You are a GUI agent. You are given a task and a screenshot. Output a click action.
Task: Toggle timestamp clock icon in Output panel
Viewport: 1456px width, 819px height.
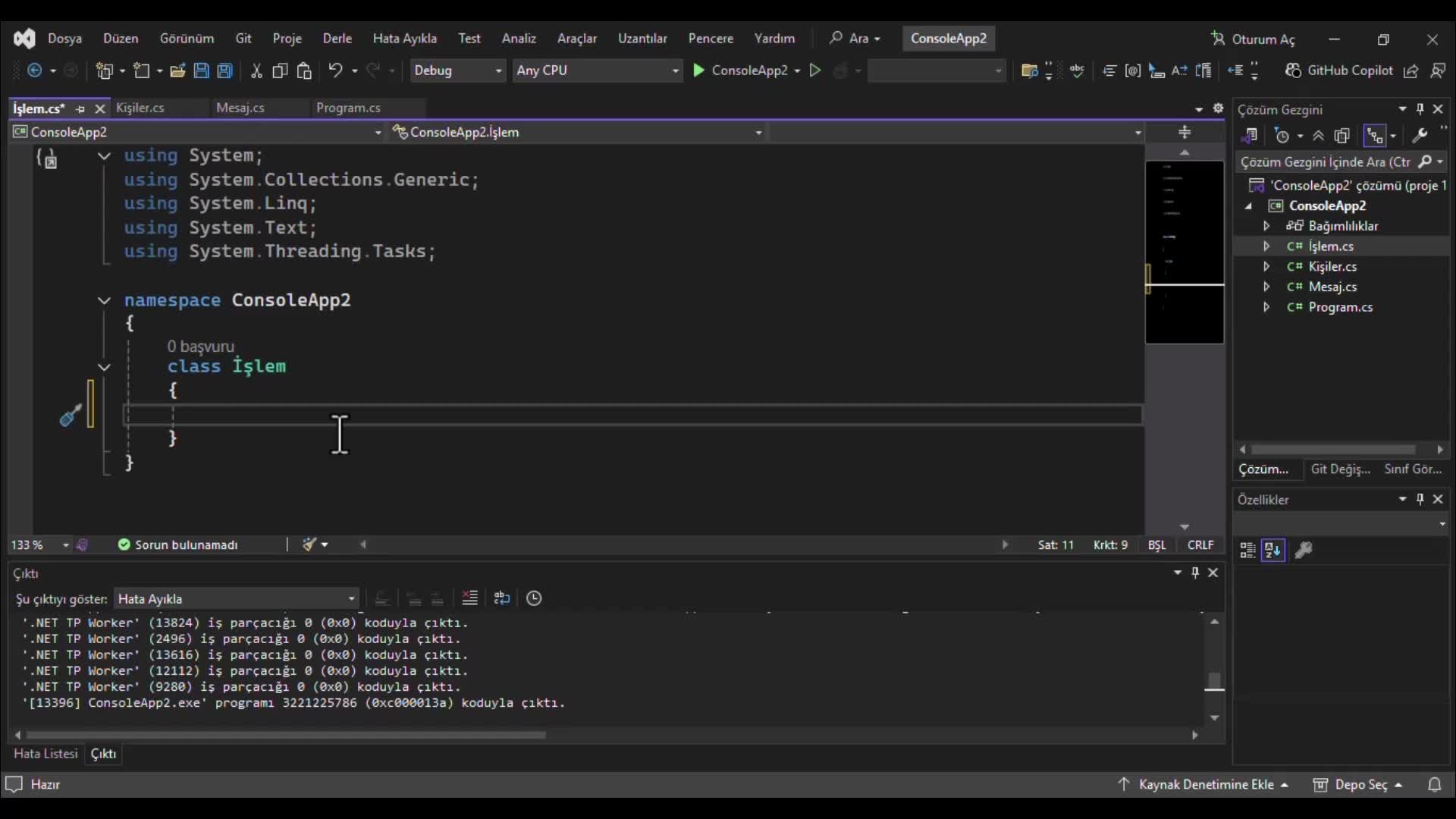[534, 598]
